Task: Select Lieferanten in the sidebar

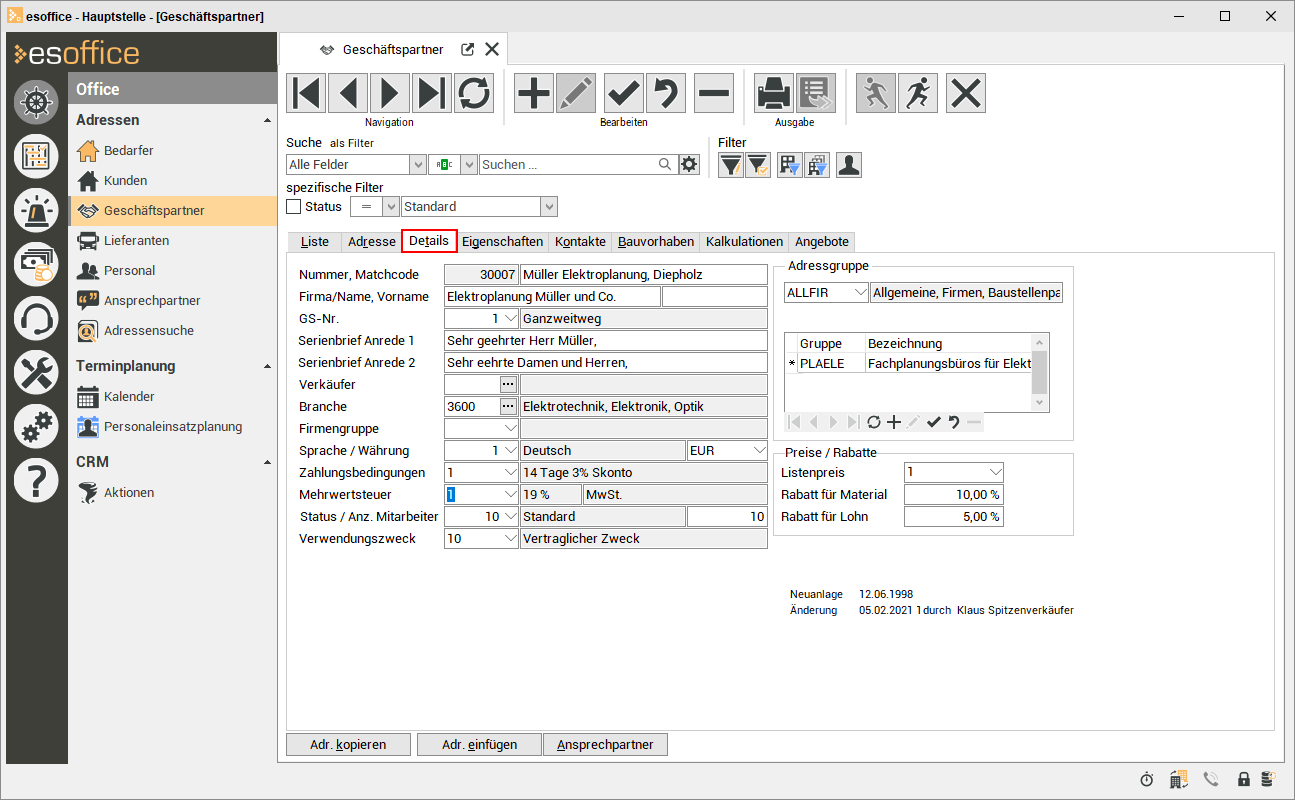Action: coord(136,241)
